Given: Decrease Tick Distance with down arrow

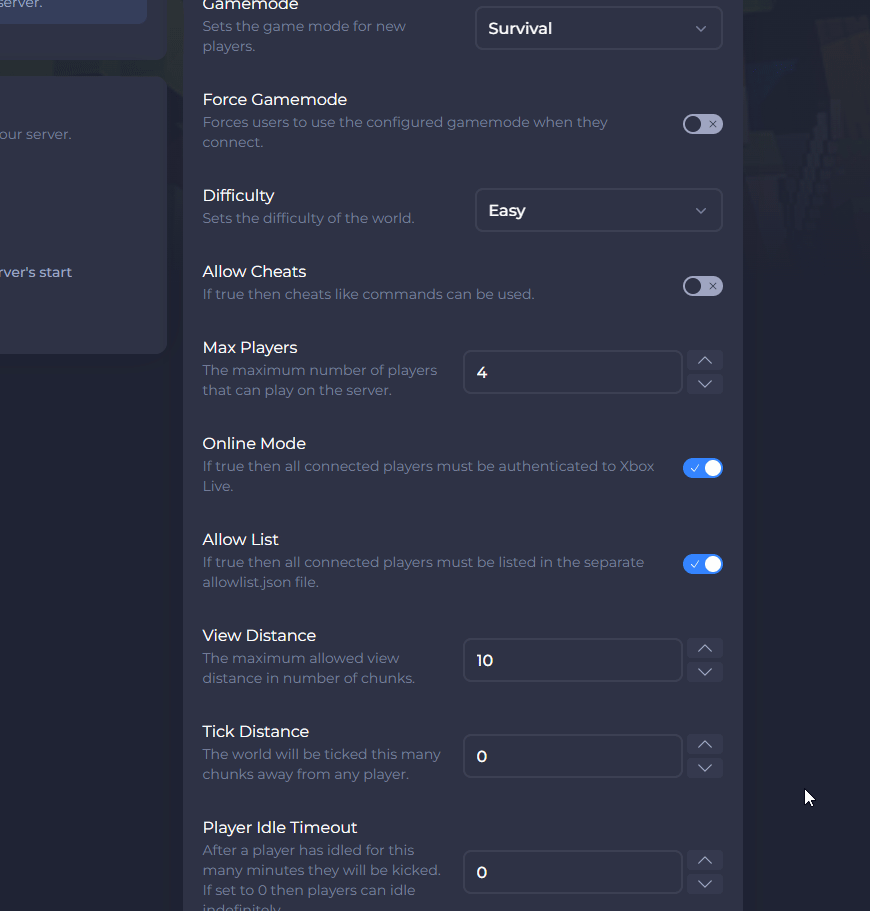Looking at the screenshot, I should click(705, 768).
